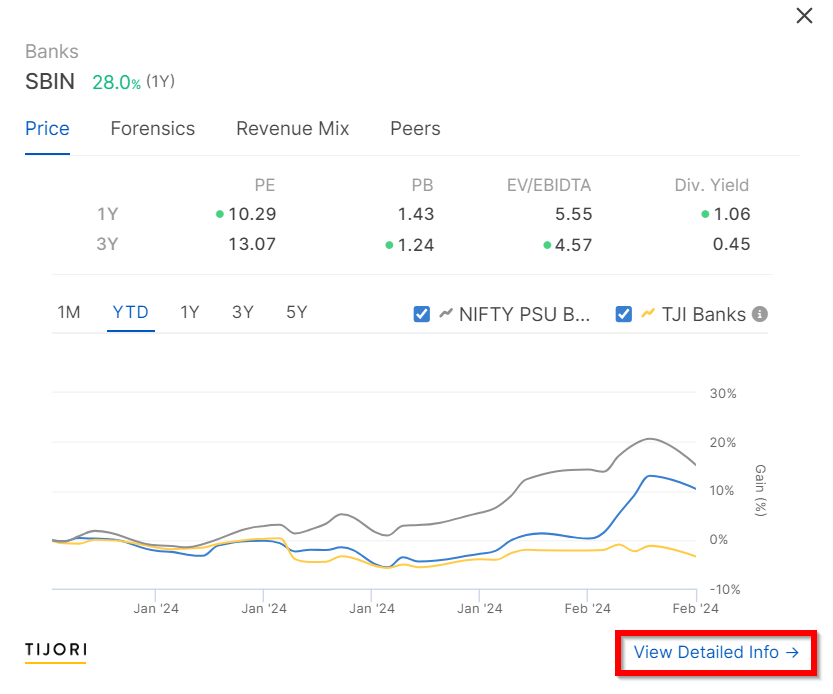The width and height of the screenshot is (833, 694).
Task: Click the 1Y PB value 1.43
Action: click(x=415, y=214)
